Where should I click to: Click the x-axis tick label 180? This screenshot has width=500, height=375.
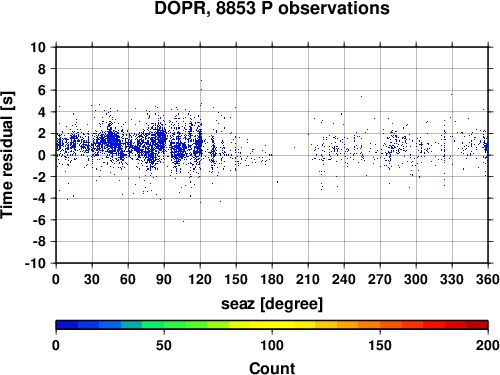(272, 279)
